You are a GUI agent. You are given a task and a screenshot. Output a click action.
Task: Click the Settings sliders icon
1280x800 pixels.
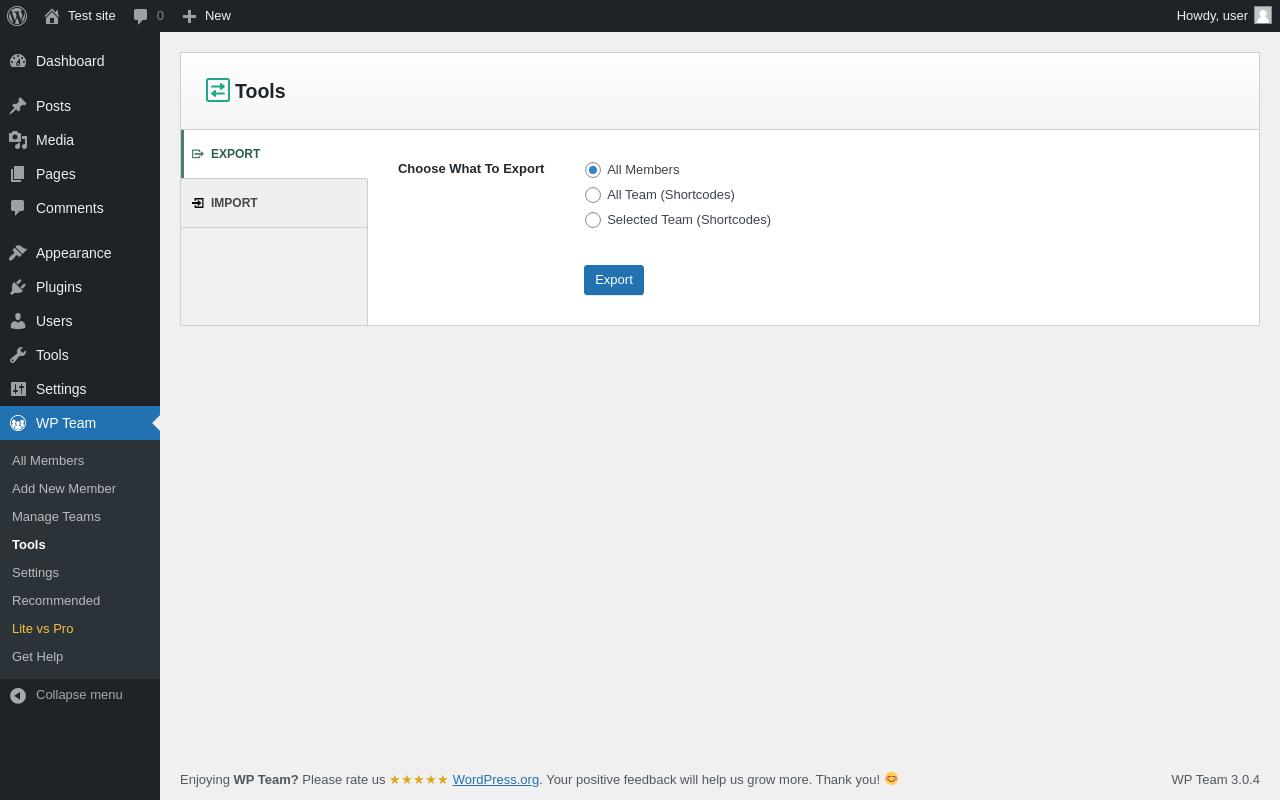click(x=18, y=389)
